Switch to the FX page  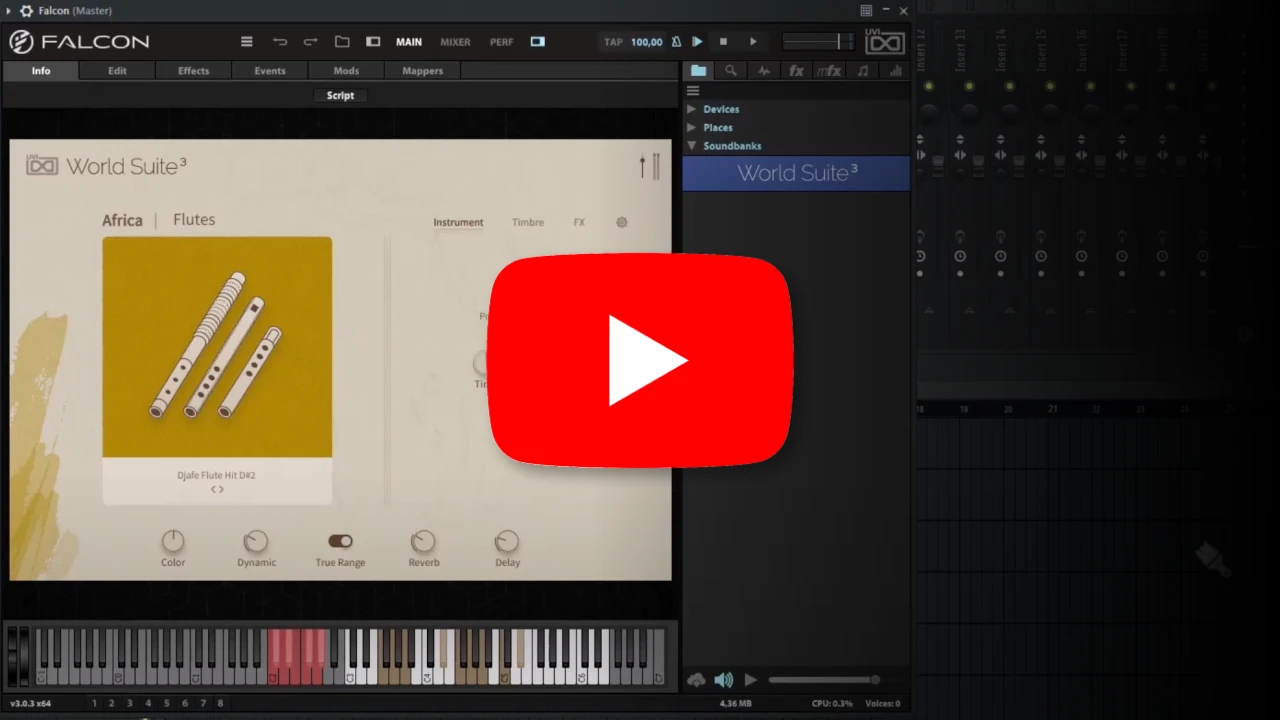click(579, 222)
